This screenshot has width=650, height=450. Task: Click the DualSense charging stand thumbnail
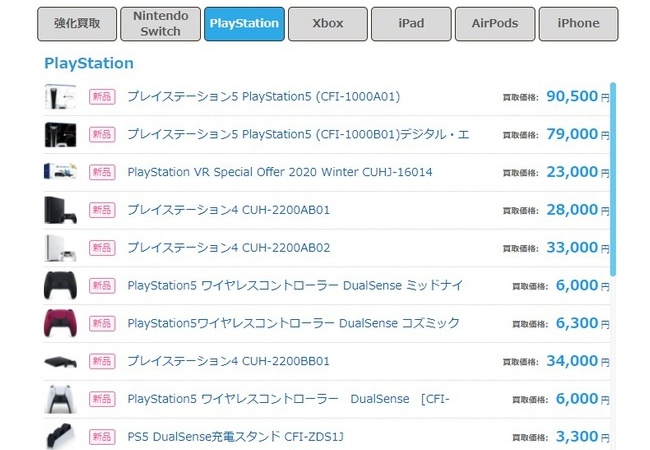click(x=61, y=436)
